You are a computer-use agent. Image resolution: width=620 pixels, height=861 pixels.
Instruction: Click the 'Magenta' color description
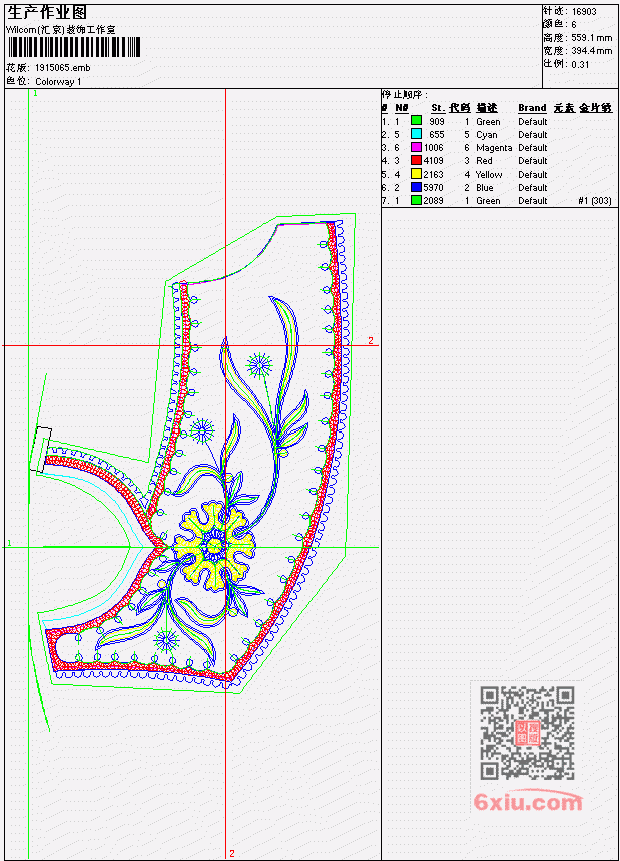(x=494, y=148)
